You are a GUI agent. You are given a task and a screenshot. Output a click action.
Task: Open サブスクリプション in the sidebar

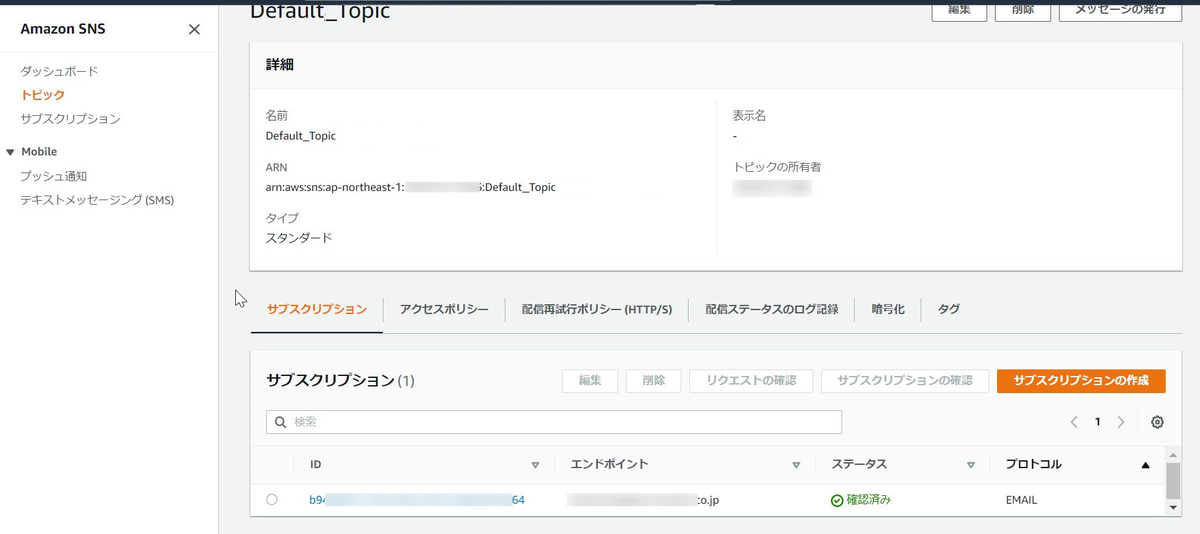[70, 119]
